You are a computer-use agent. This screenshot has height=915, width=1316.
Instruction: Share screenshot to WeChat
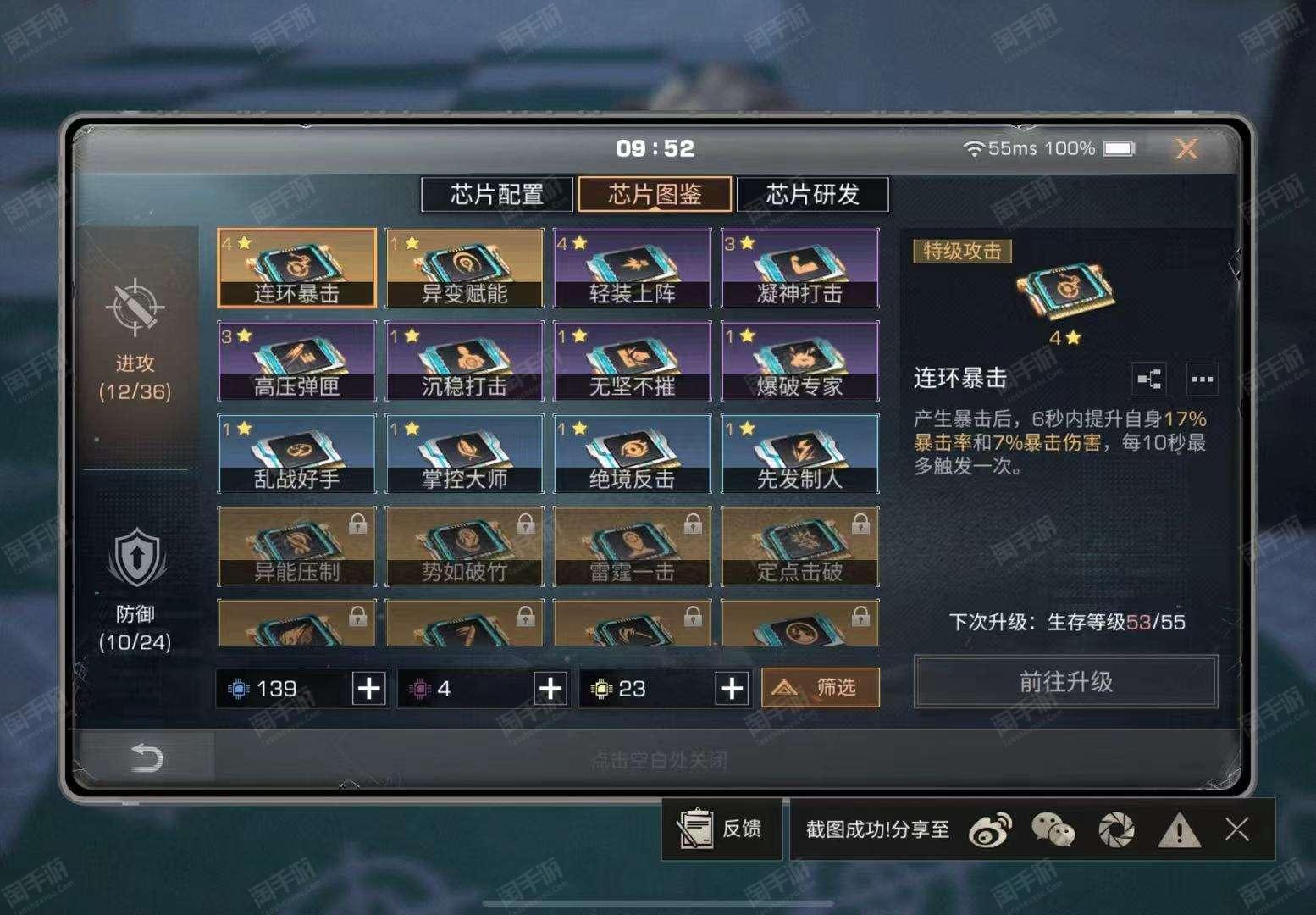pyautogui.click(x=1053, y=829)
